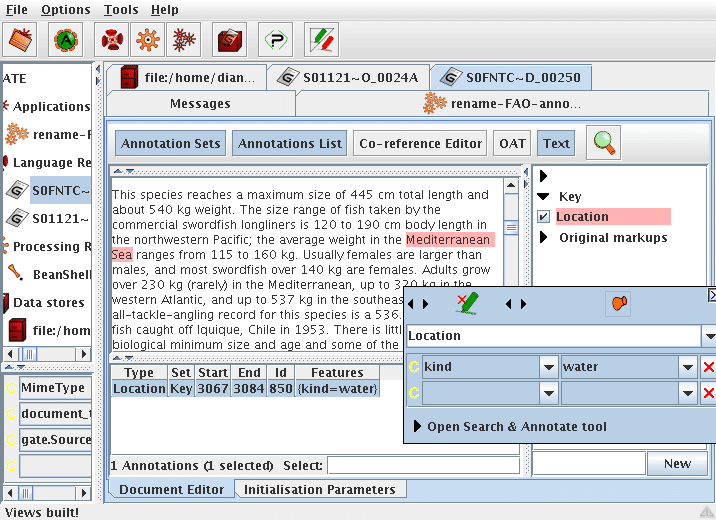
Task: Switch to the file:/home/dian... datastore tab
Action: pos(187,78)
